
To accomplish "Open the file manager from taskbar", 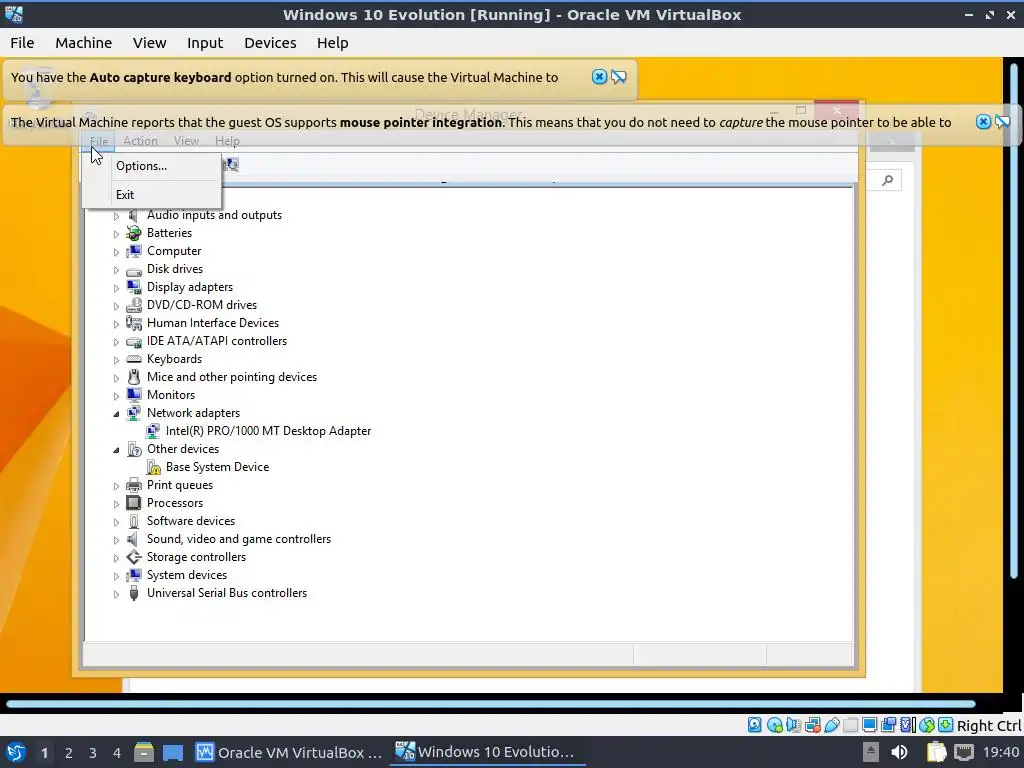I will tap(144, 752).
